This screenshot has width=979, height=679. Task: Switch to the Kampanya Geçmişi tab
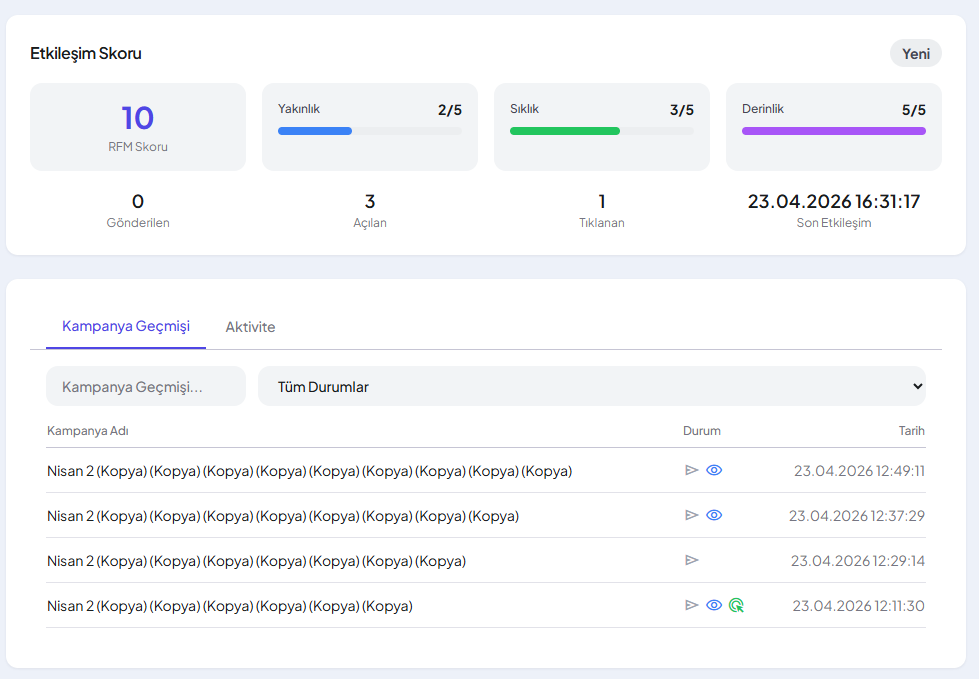tap(126, 326)
